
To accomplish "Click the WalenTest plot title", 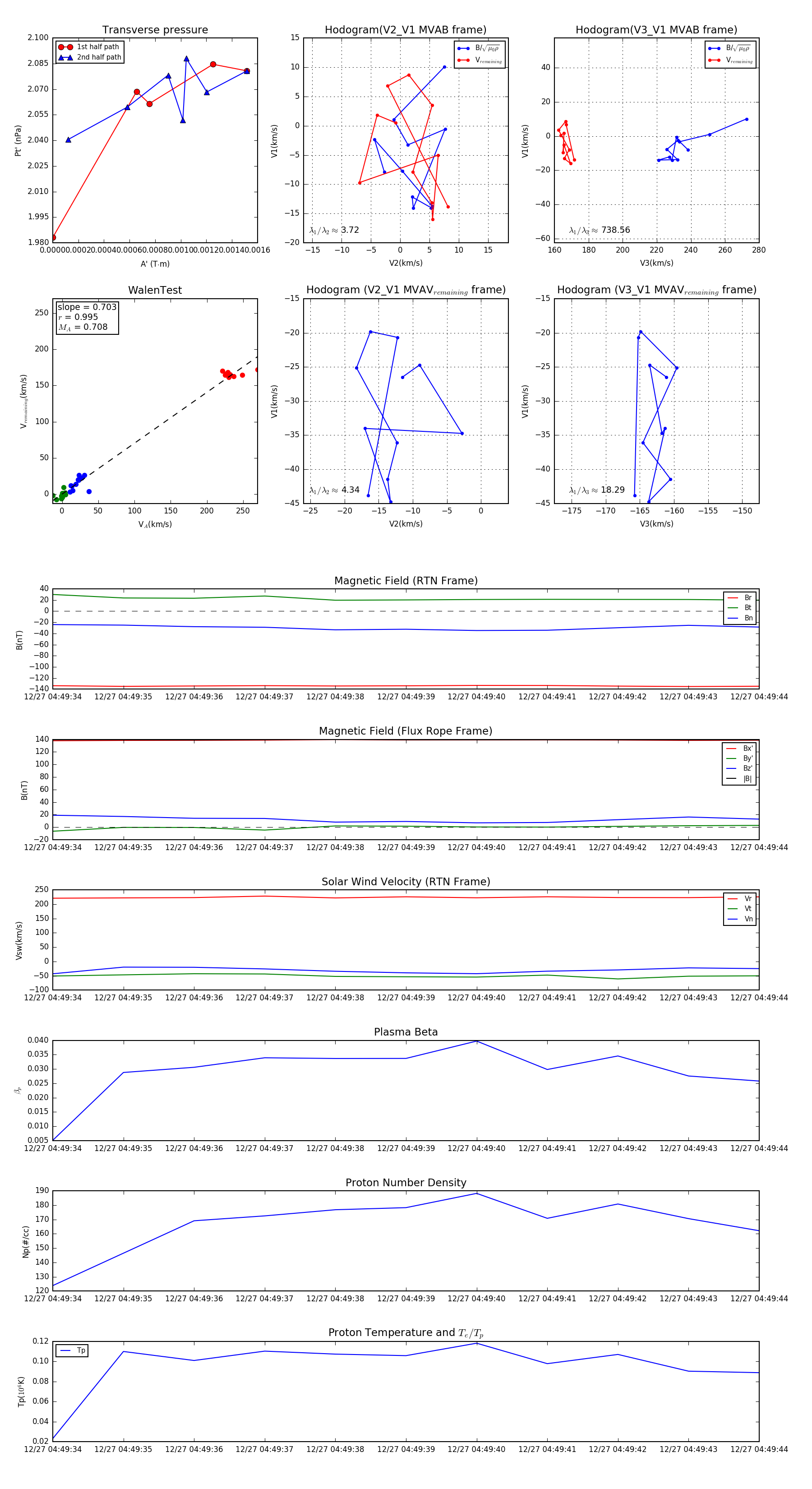I will click(x=155, y=290).
